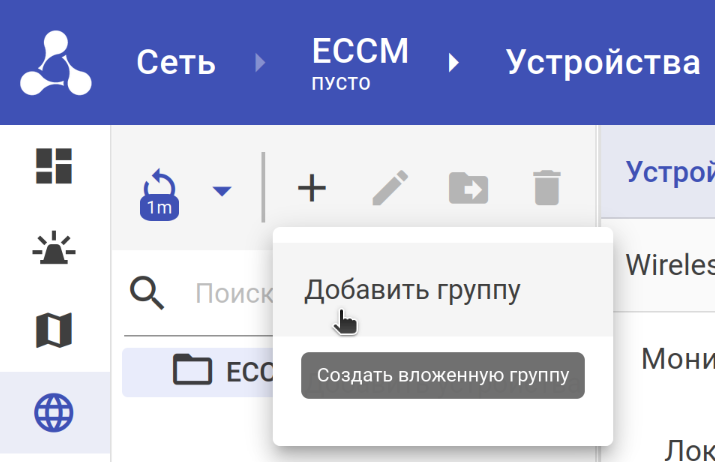Switch to the Устройства tab

point(670,172)
